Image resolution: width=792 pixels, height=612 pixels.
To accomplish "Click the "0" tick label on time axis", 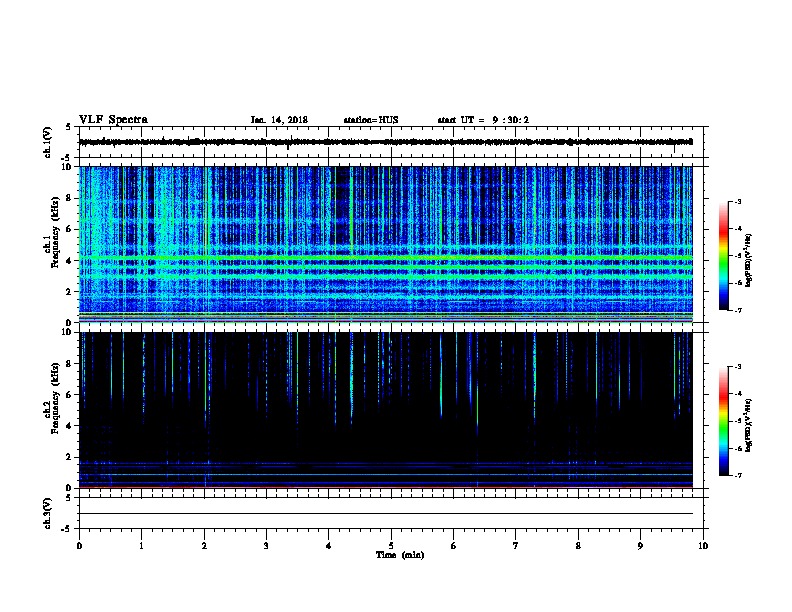I will point(79,546).
